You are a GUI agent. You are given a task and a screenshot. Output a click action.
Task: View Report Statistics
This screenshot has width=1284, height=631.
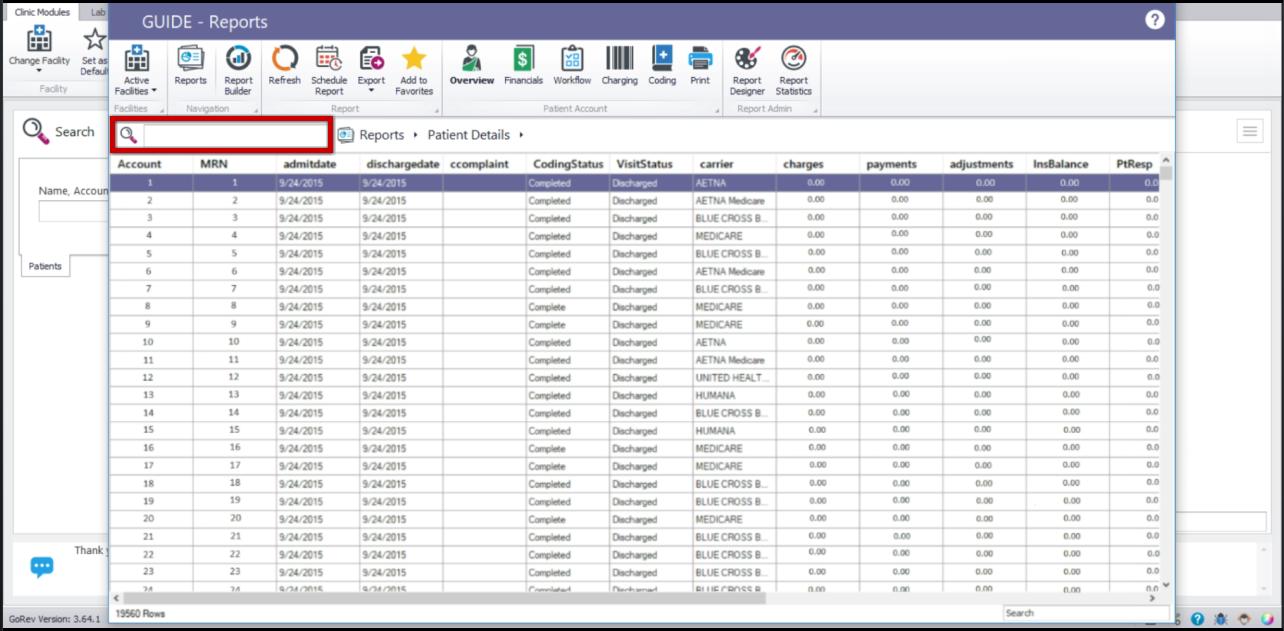point(793,70)
